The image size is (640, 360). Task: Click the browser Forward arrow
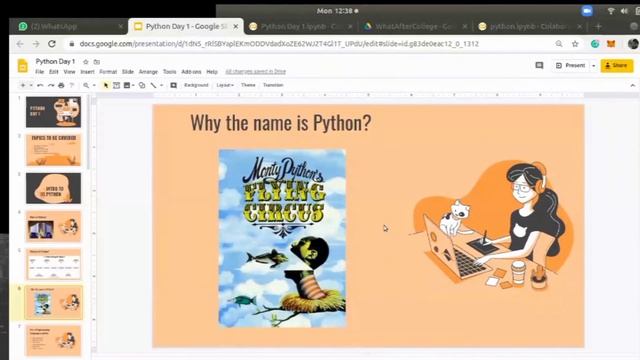click(36, 44)
